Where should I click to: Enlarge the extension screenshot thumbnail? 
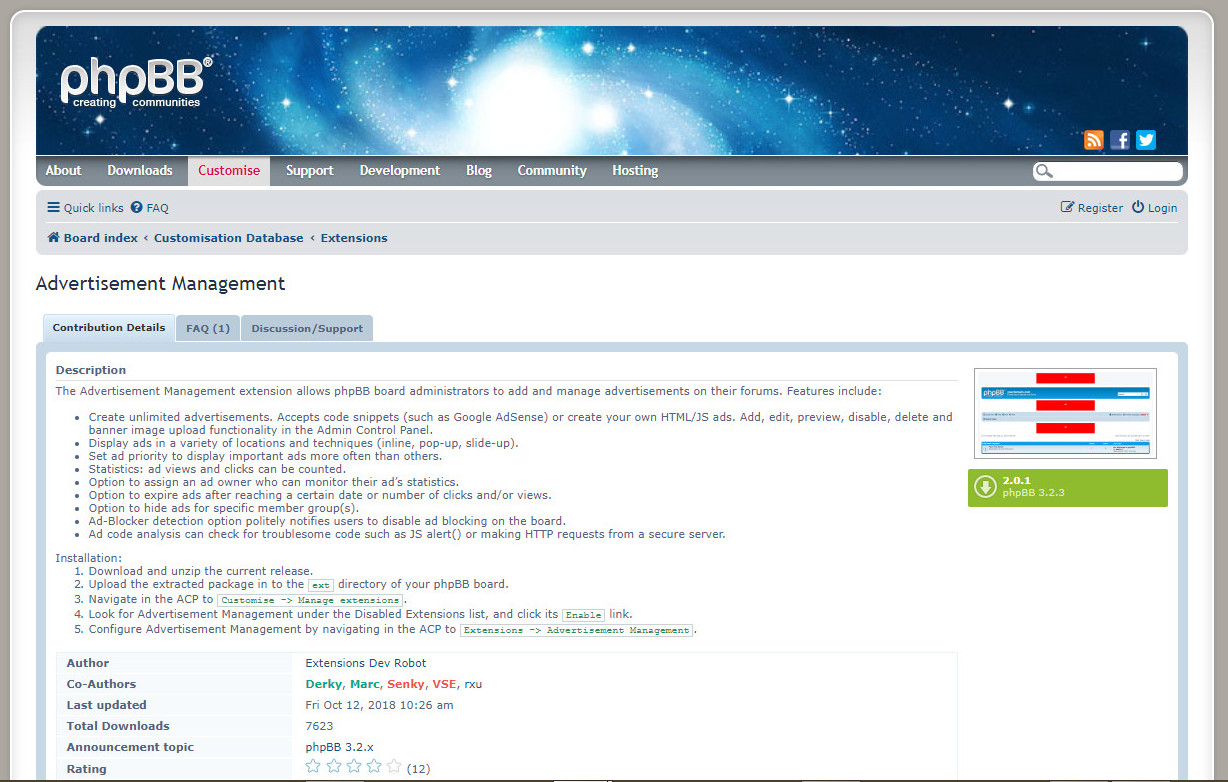click(1065, 413)
